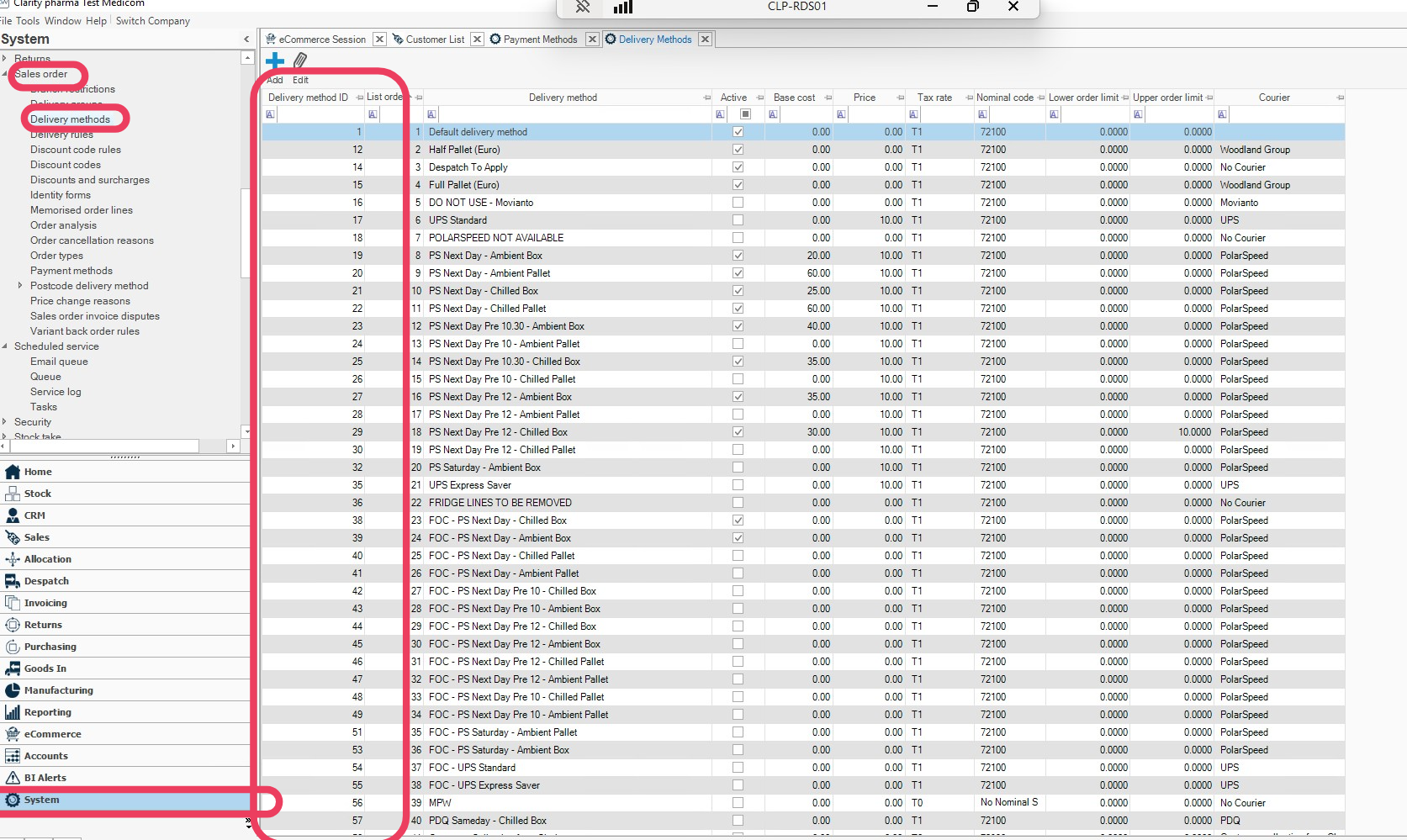The width and height of the screenshot is (1407, 840).
Task: Toggle Active checkbox for Half Pallet (Euro)
Action: 738,150
